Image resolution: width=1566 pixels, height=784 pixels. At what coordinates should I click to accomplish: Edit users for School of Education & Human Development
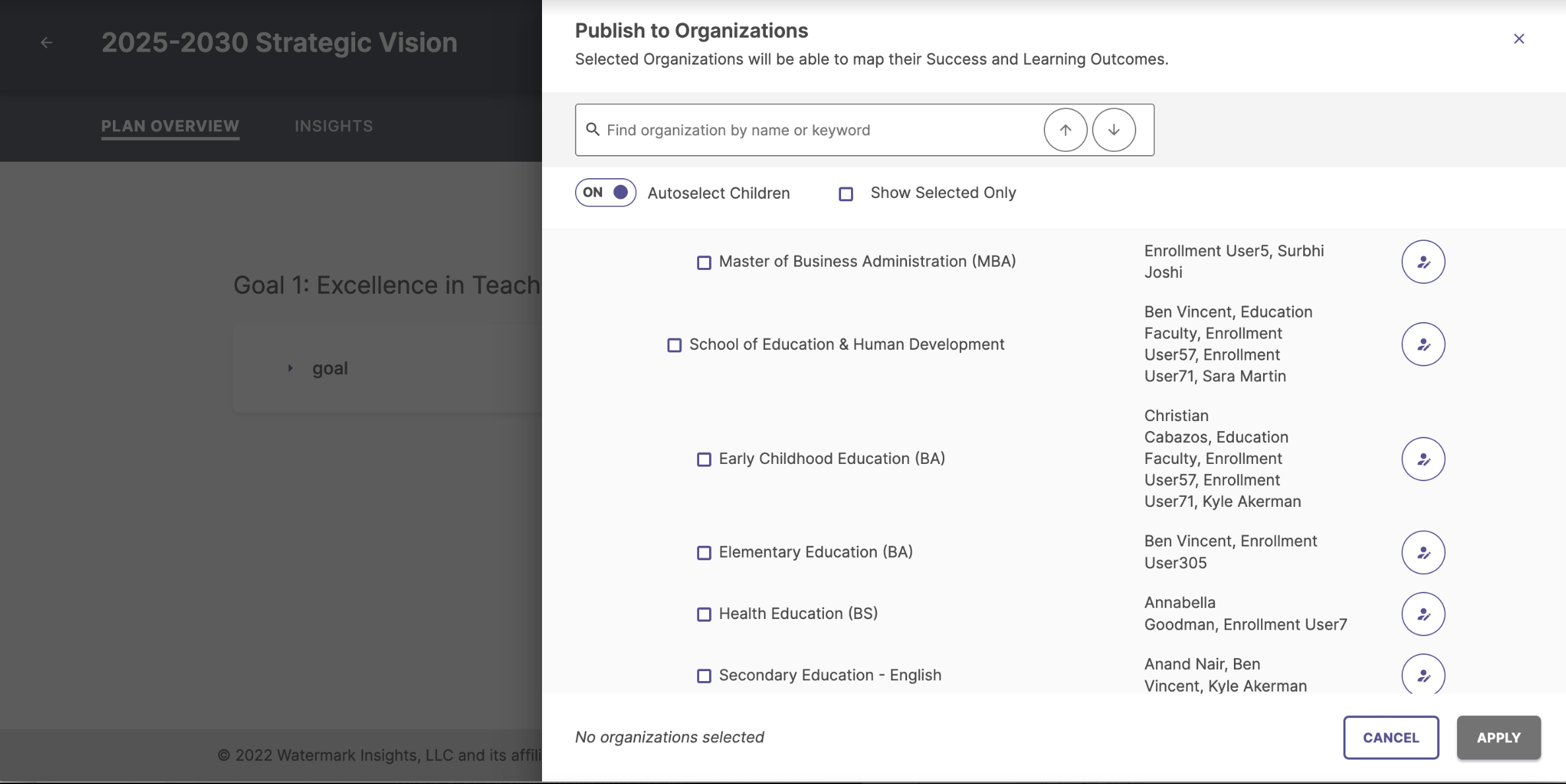point(1423,344)
